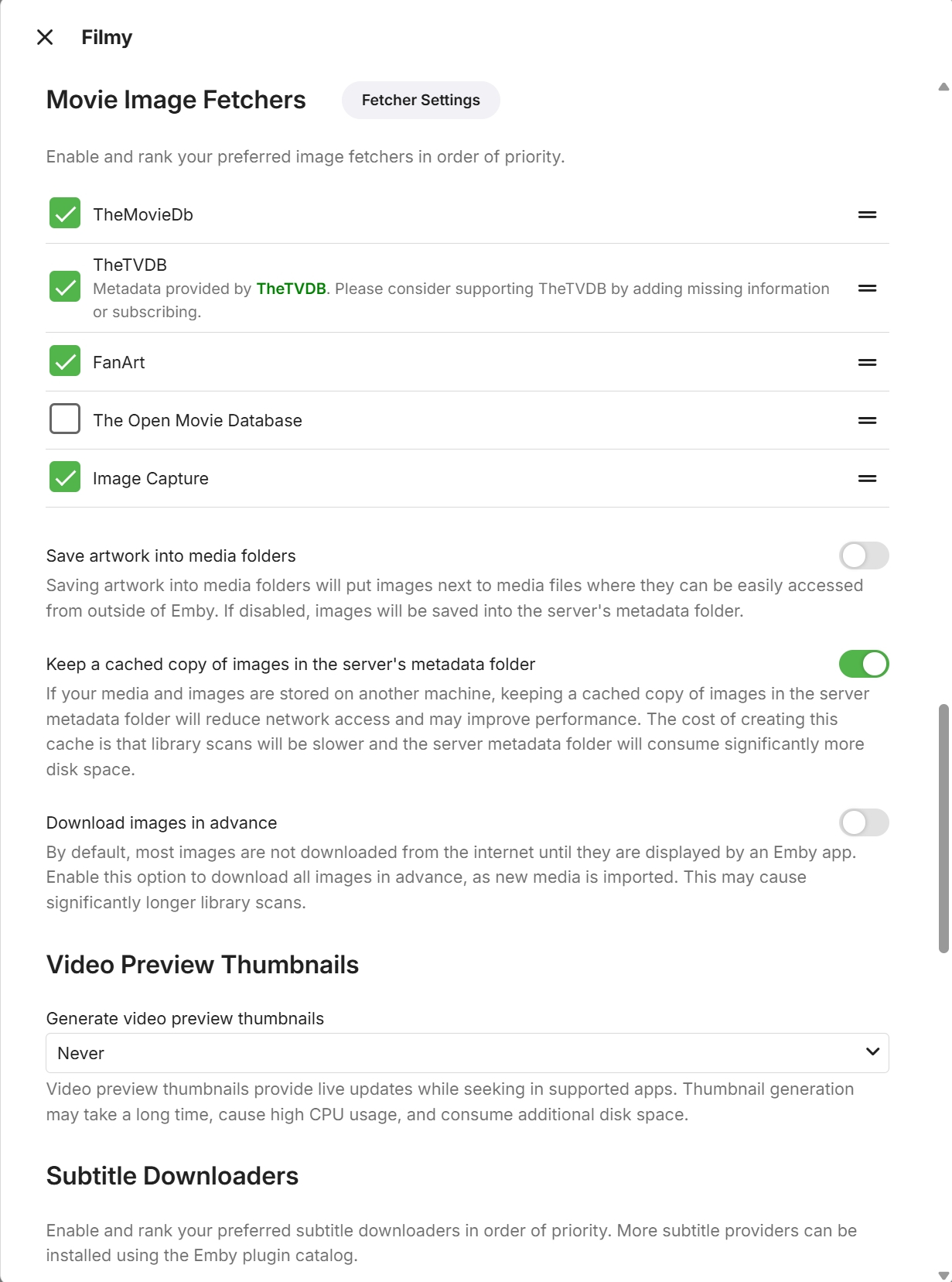The image size is (952, 1282).
Task: Click the scrollbar up arrow
Action: pos(943,87)
